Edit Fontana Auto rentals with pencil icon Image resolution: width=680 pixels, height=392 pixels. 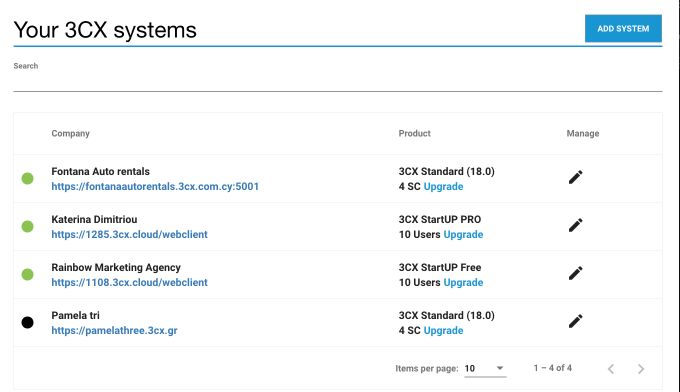click(x=575, y=177)
